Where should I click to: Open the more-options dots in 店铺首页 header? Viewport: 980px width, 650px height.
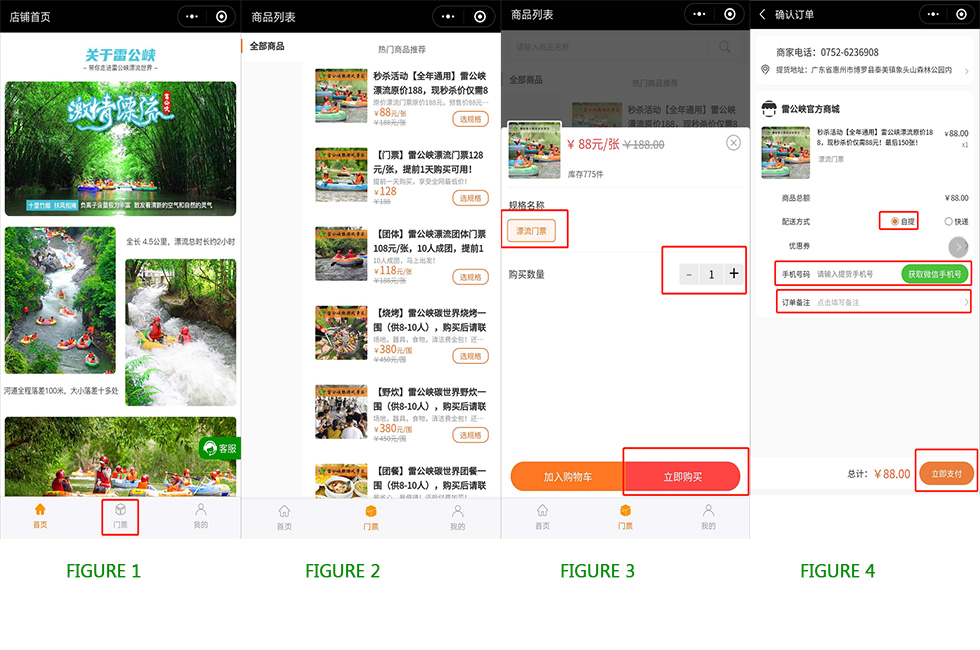click(x=192, y=17)
